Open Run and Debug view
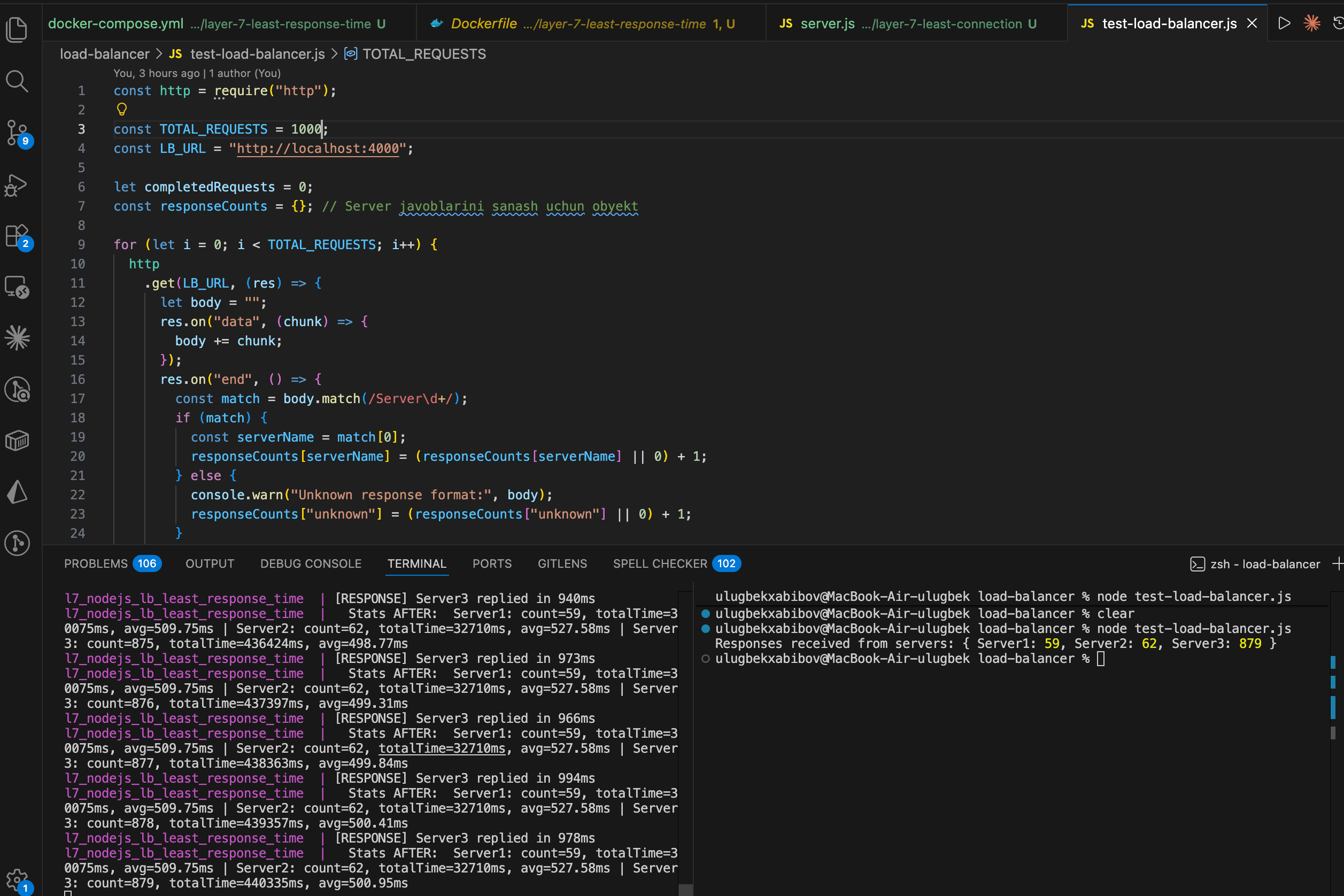 17,185
